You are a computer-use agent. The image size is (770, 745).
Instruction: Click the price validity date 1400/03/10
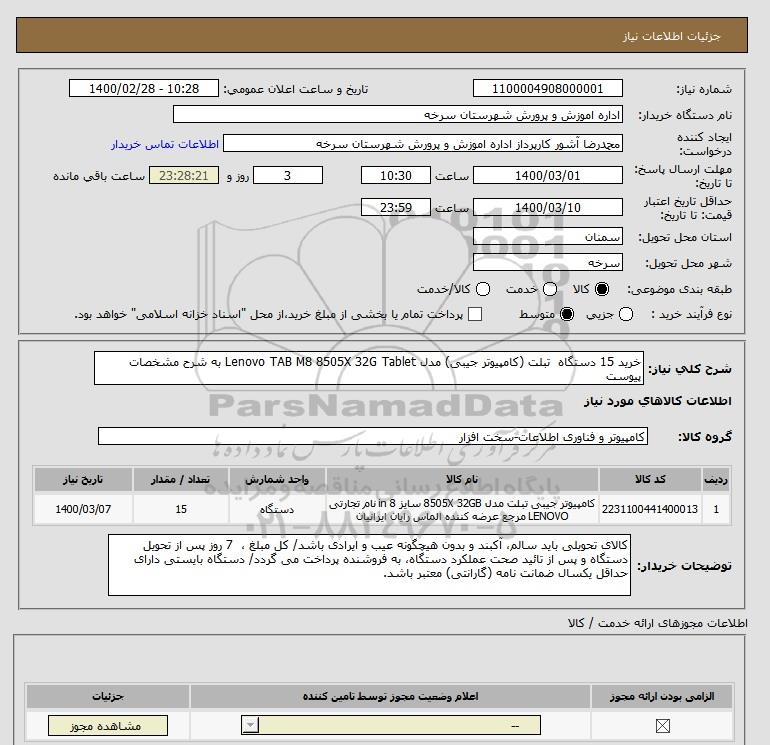coord(548,207)
